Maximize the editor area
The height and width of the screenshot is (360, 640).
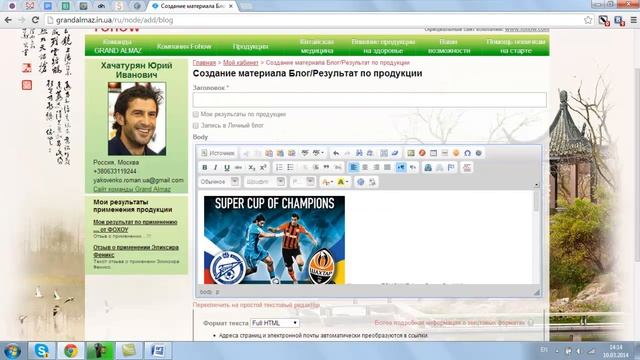tap(360, 182)
